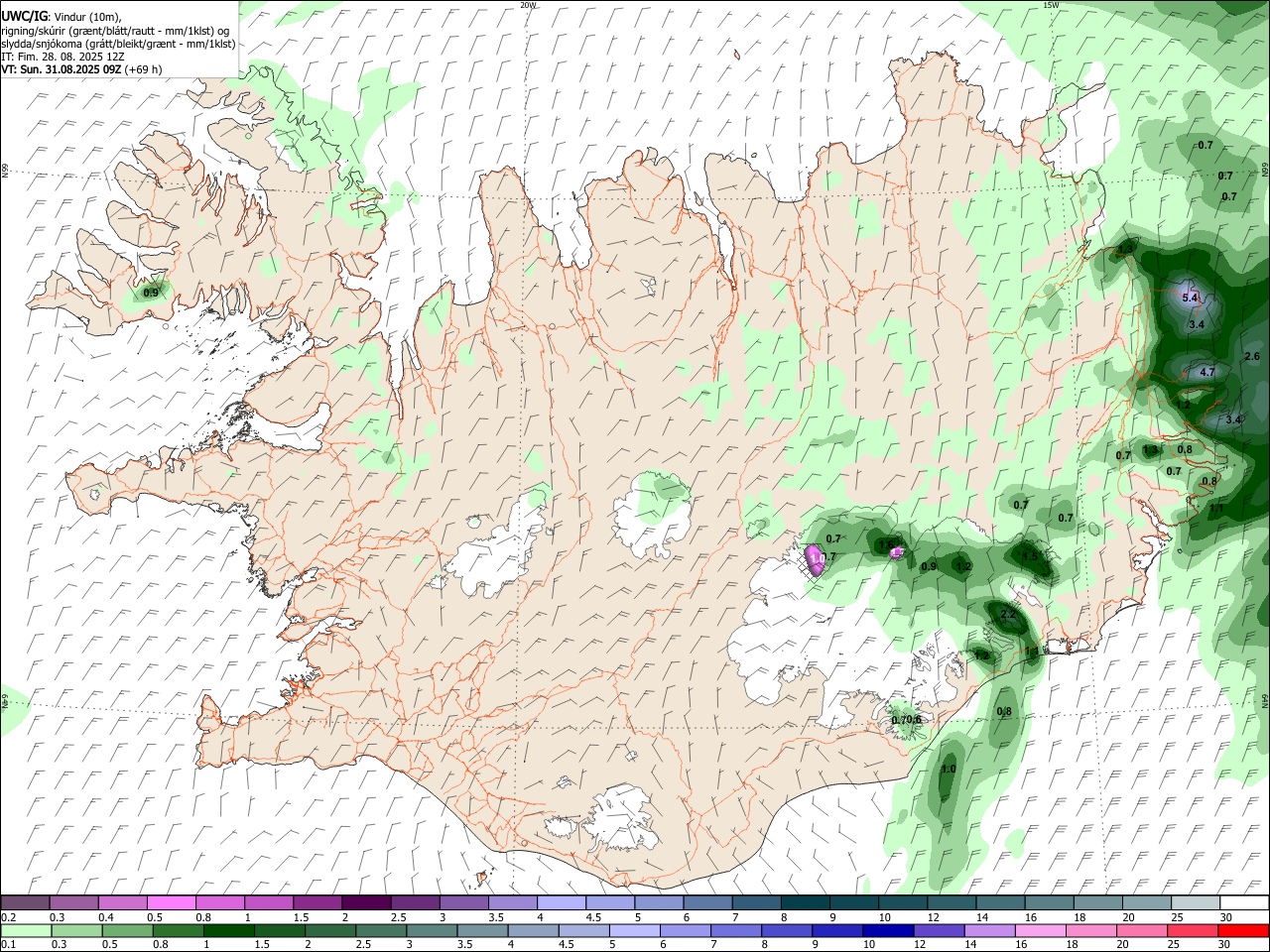Click the slydda/snjókoma legend description line

[x=118, y=43]
